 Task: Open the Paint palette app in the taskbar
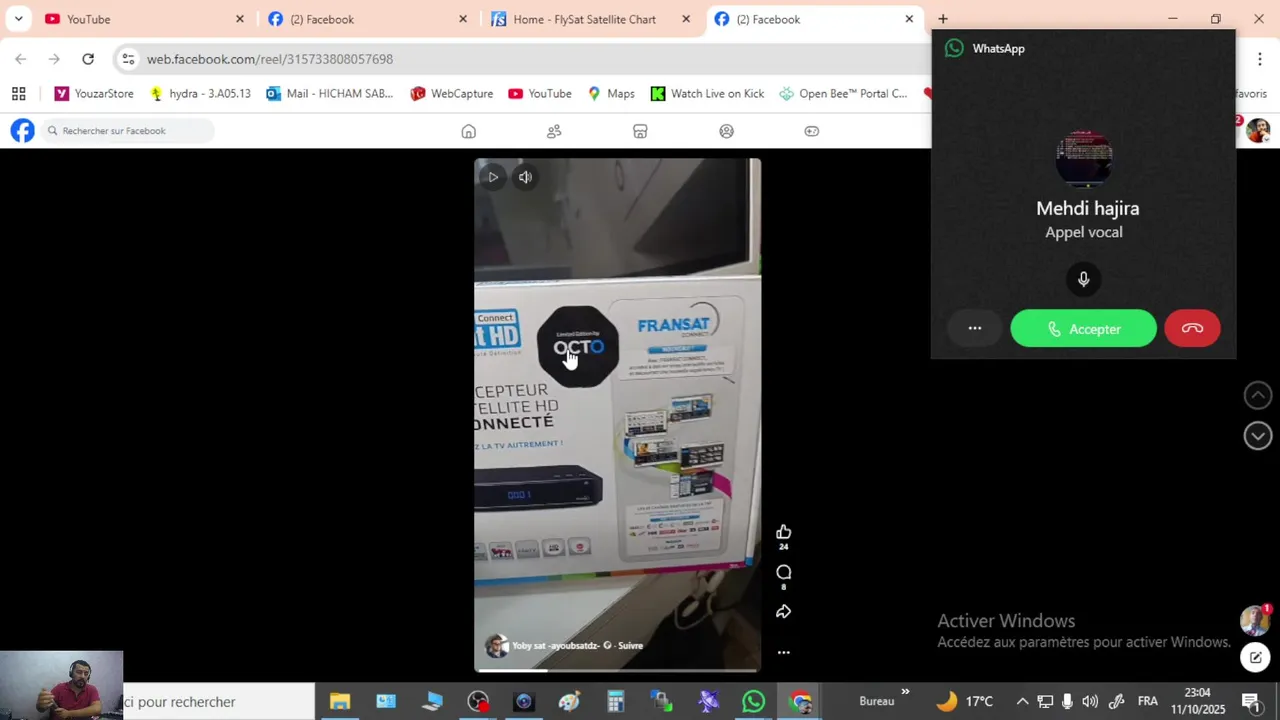pos(569,702)
